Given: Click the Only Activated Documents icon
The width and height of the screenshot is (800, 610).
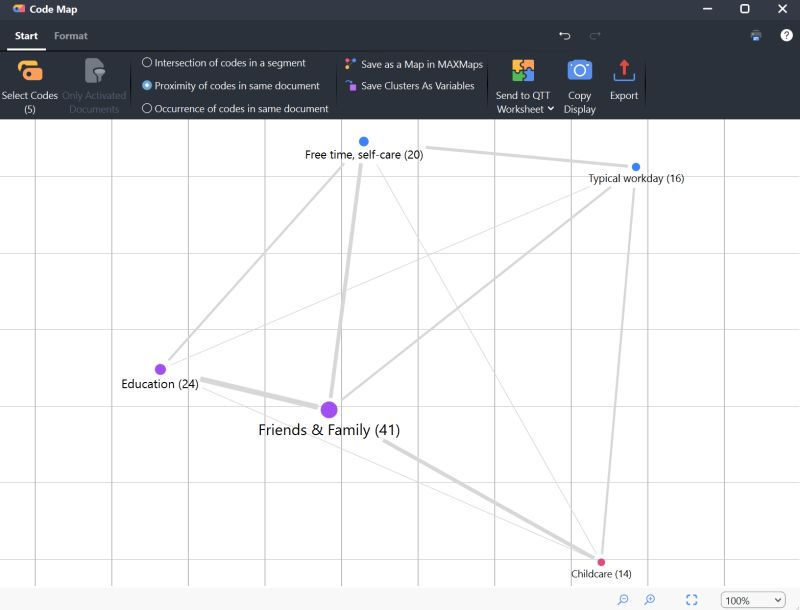Looking at the screenshot, I should [x=94, y=70].
